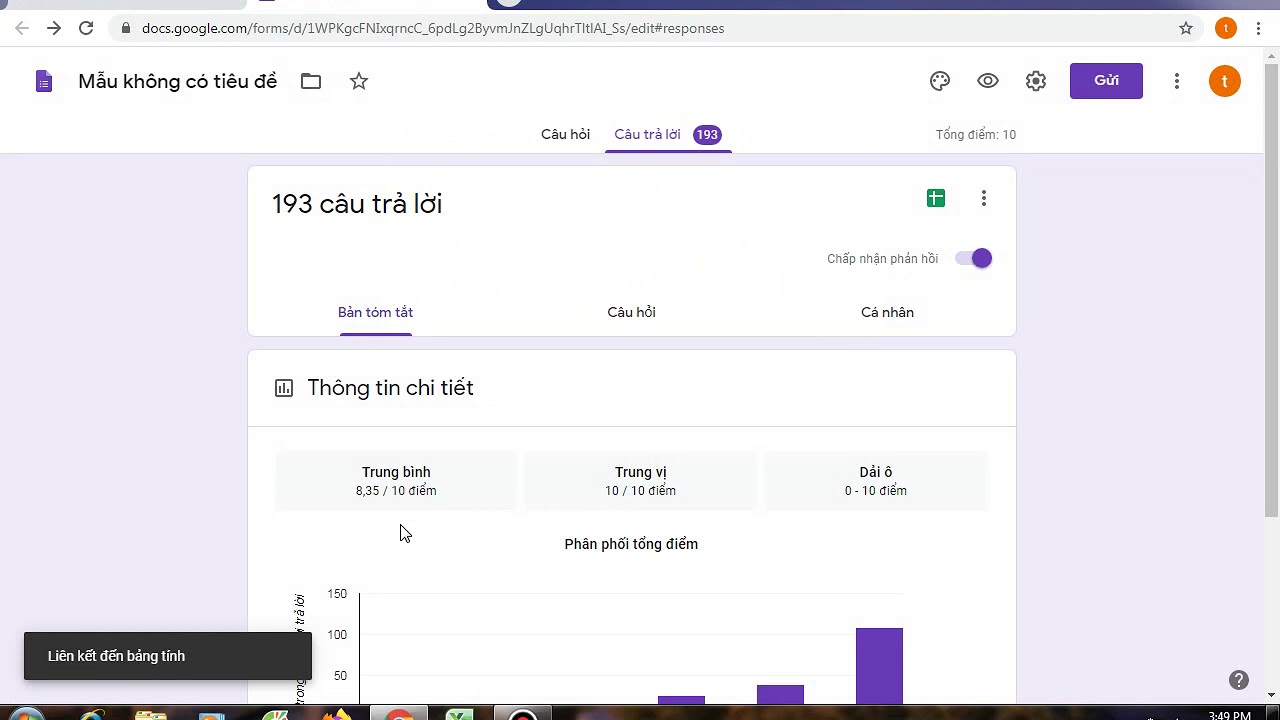Open the Cá nhân tab
Viewport: 1280px width, 720px height.
(887, 312)
